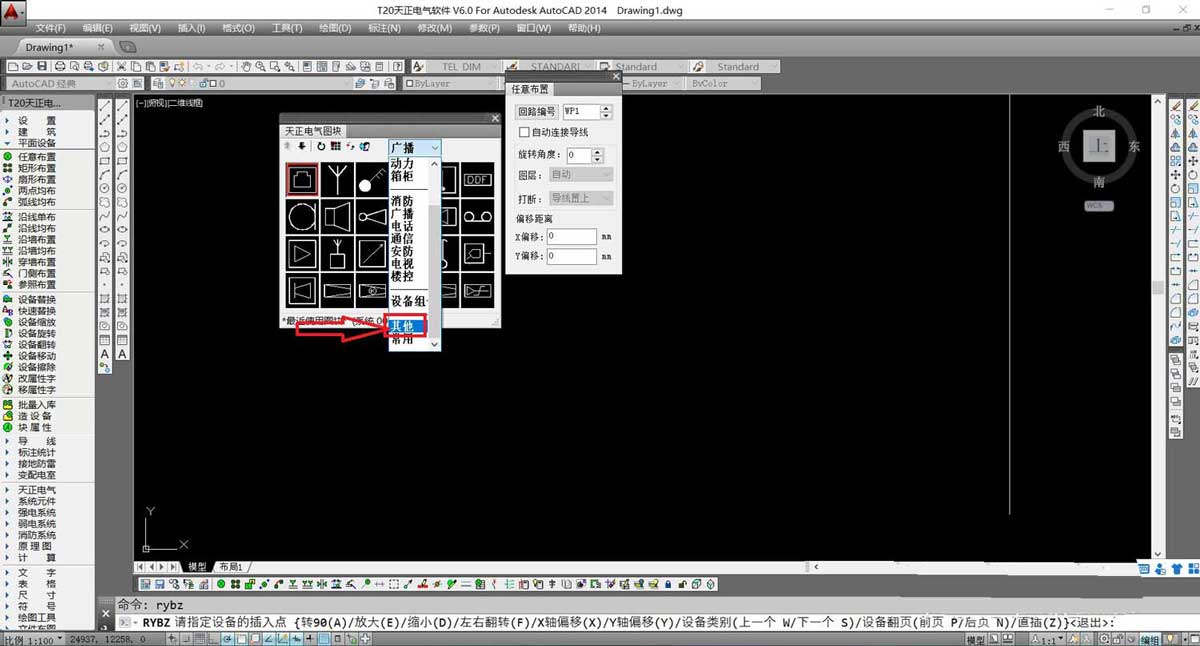Choose the tape recorder symbol block
Viewport: 1200px width, 646px height.
pos(477,215)
